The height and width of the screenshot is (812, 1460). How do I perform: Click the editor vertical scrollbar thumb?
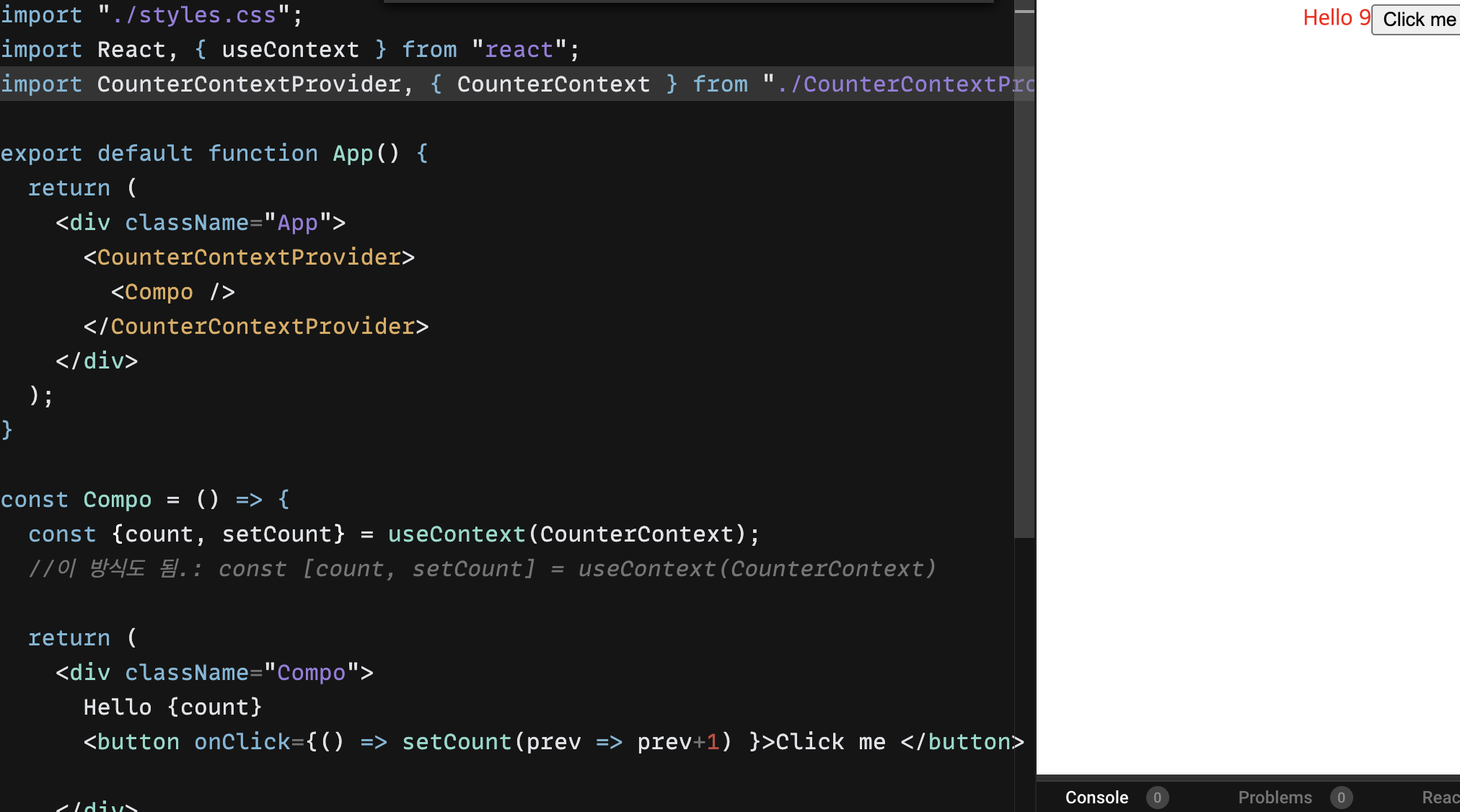(1024, 274)
